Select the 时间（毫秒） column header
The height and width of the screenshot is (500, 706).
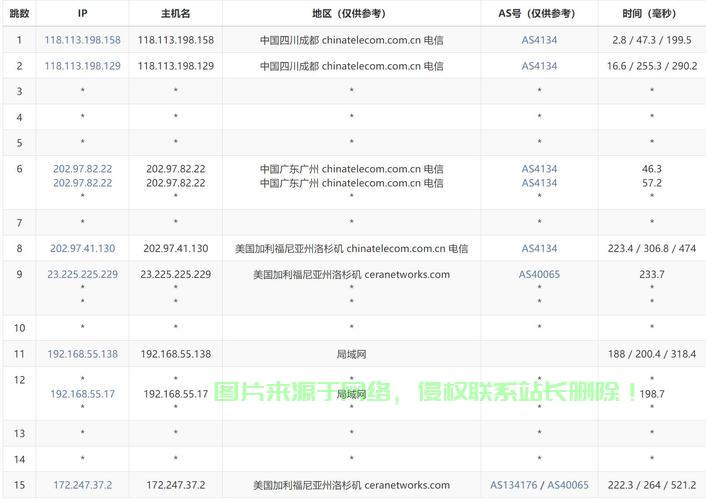(x=651, y=14)
